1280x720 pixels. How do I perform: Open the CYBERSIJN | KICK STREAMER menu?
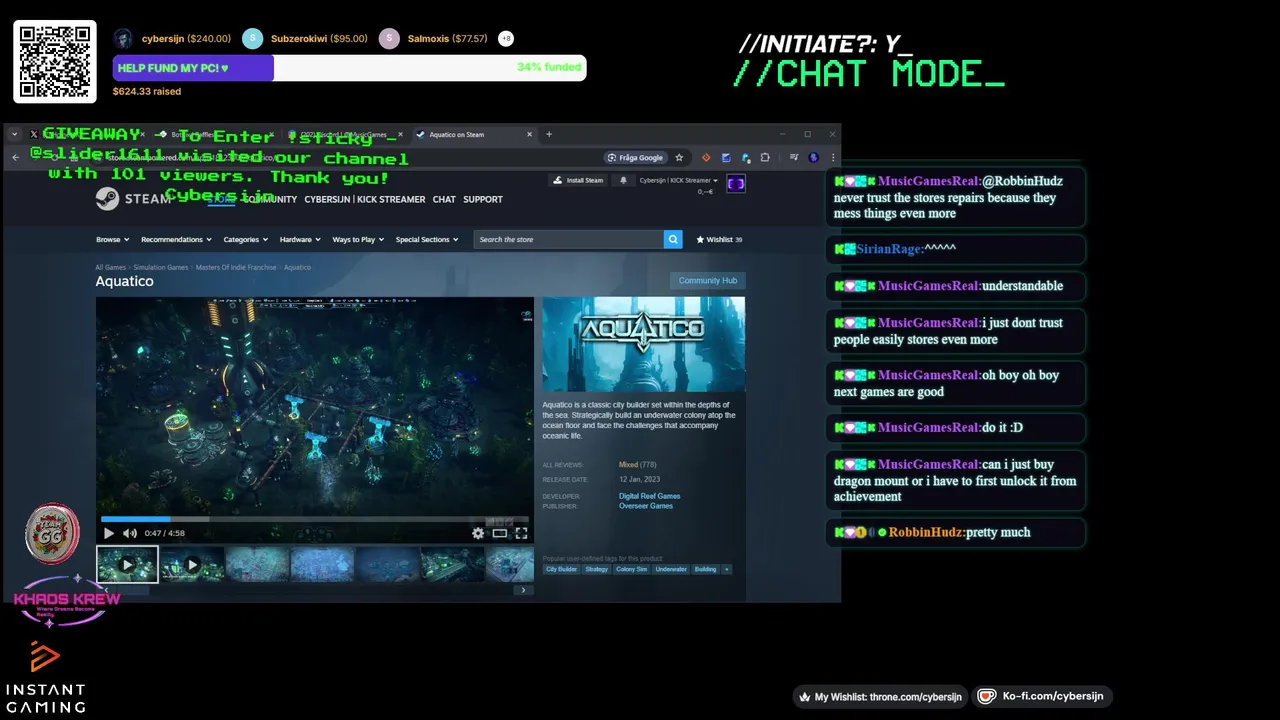click(365, 199)
